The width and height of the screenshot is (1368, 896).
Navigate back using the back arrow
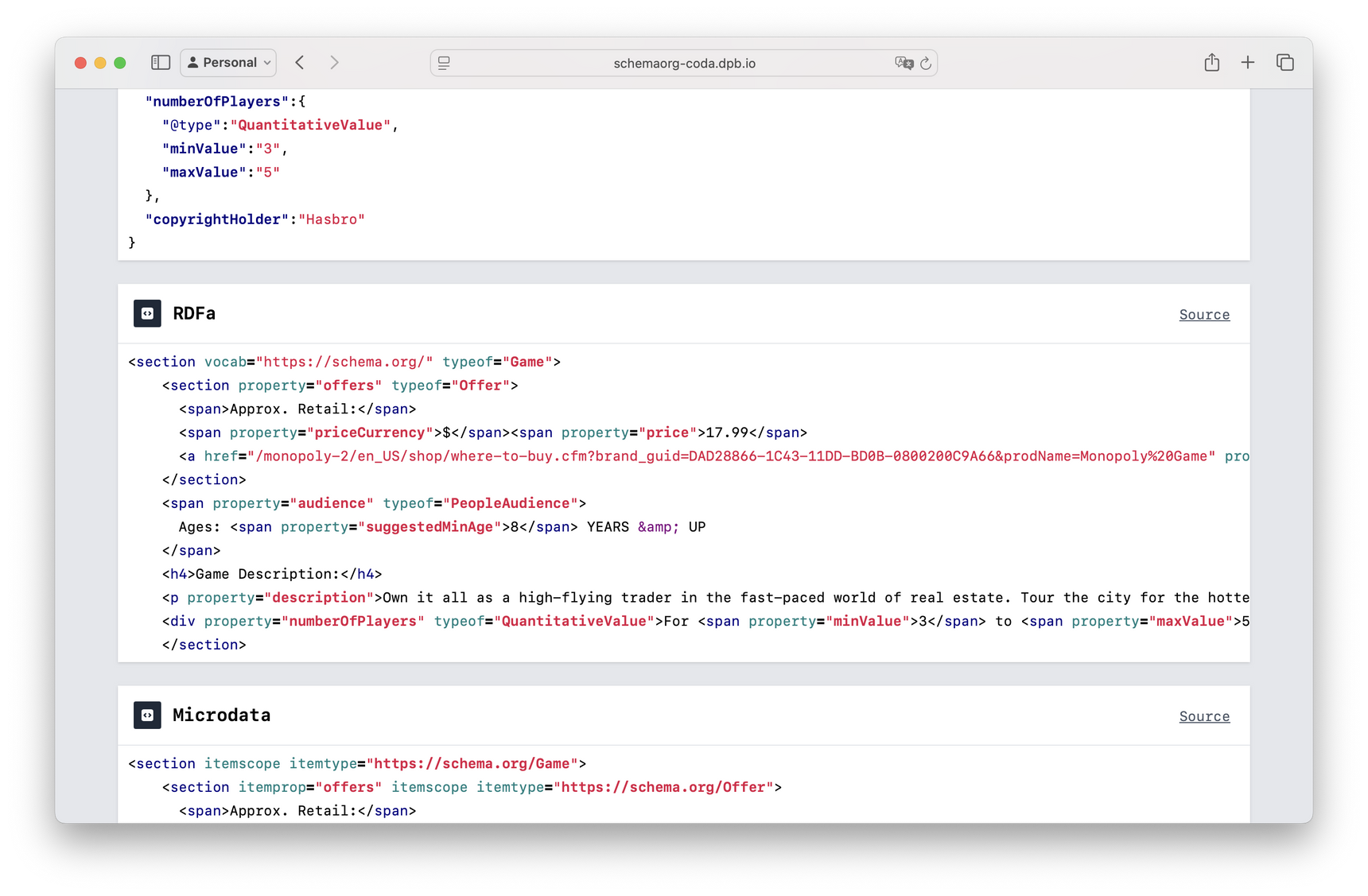[299, 62]
